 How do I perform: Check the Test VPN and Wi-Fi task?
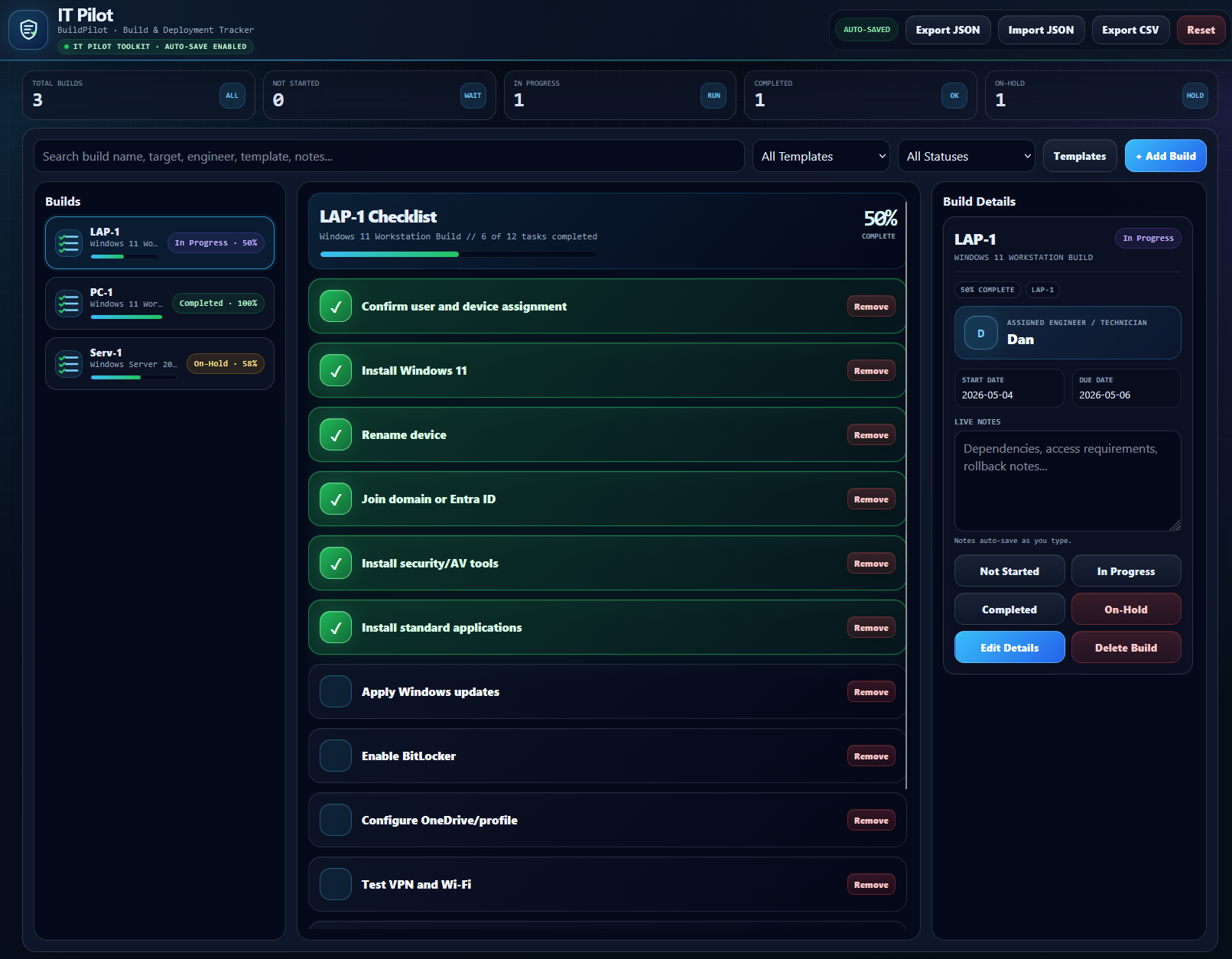[x=336, y=885]
